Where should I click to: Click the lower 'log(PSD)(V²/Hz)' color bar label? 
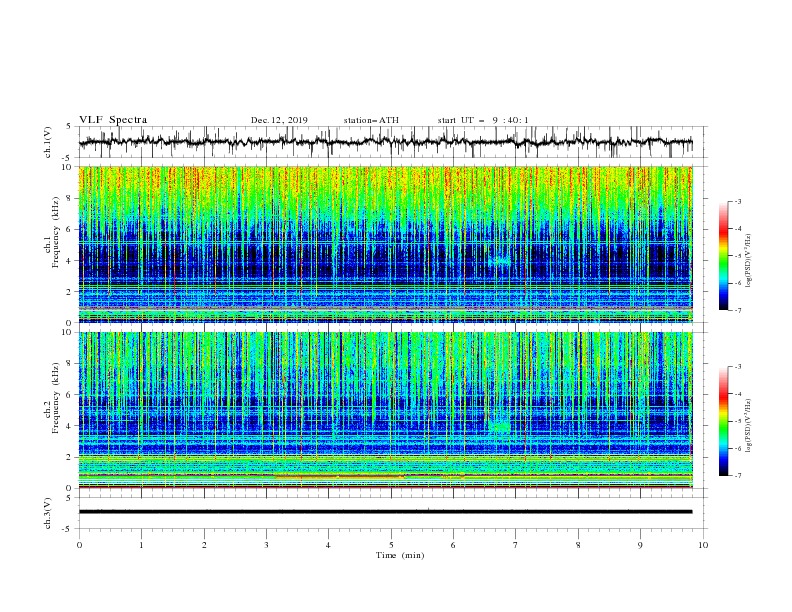tap(748, 426)
